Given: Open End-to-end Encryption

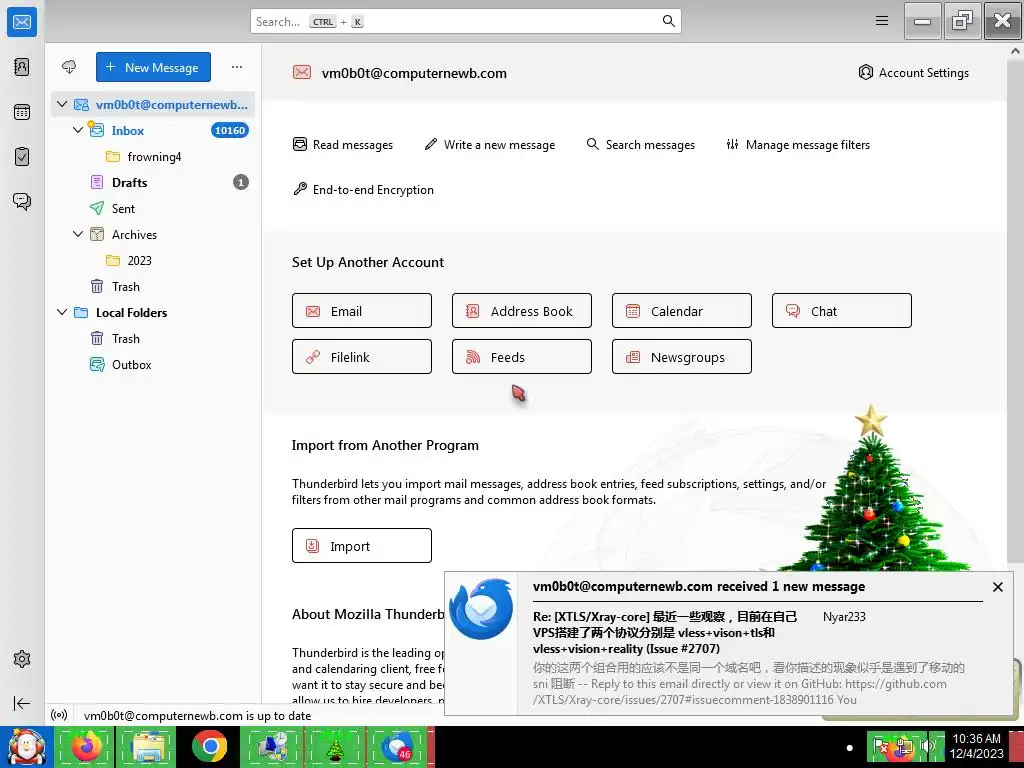Looking at the screenshot, I should [363, 189].
